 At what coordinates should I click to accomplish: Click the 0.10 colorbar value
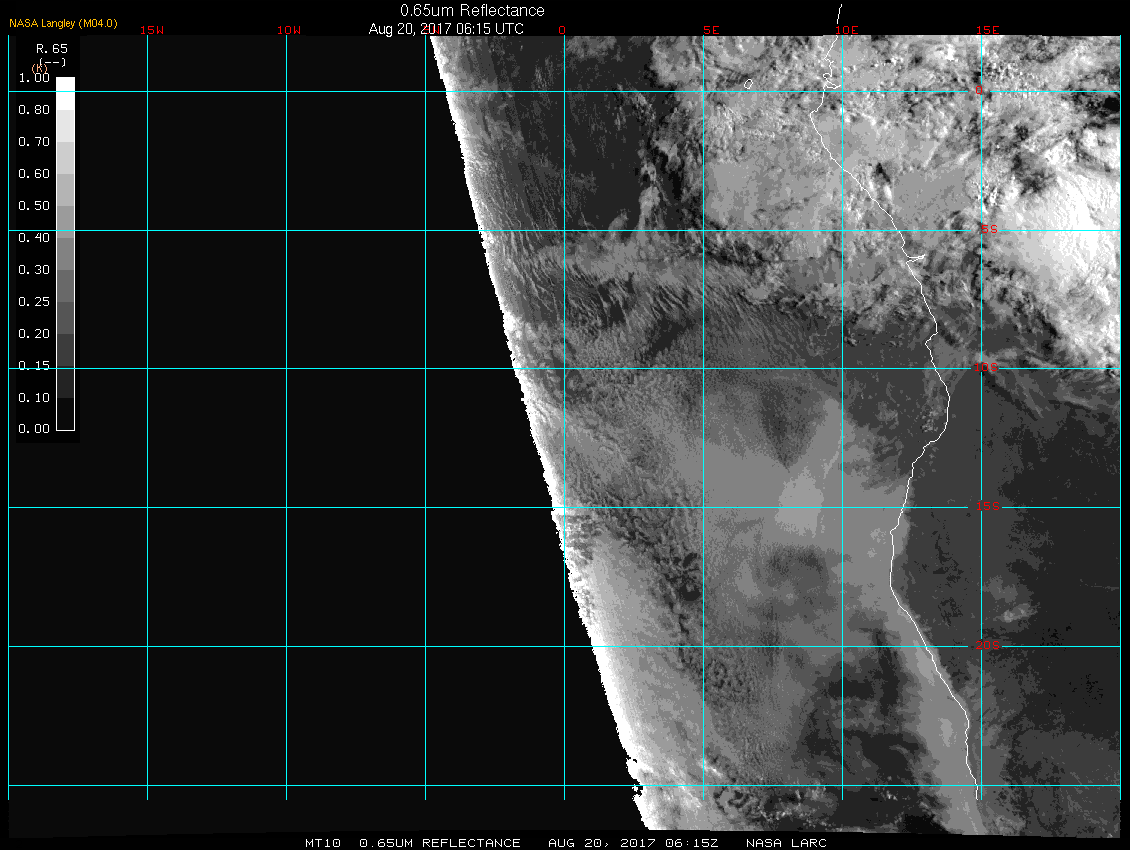[x=34, y=398]
